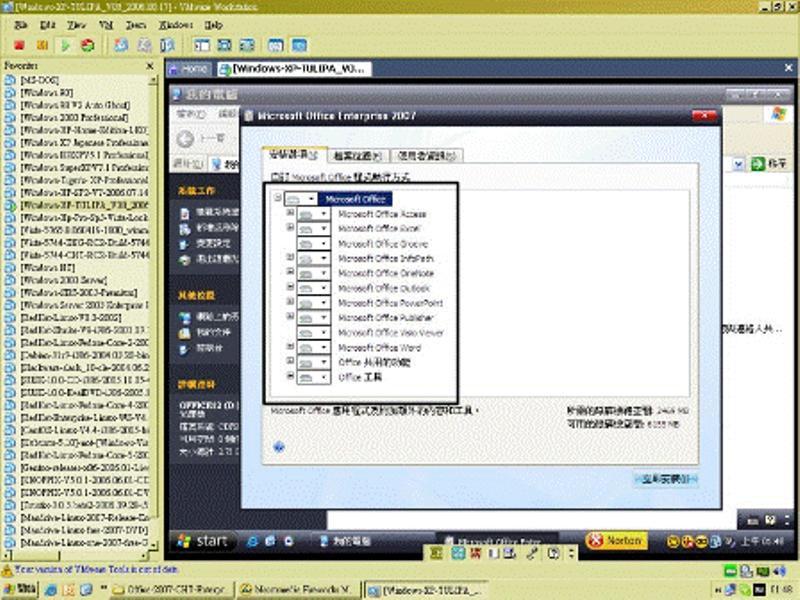
Task: Close the Favorites sidebar panel
Action: coord(149,66)
